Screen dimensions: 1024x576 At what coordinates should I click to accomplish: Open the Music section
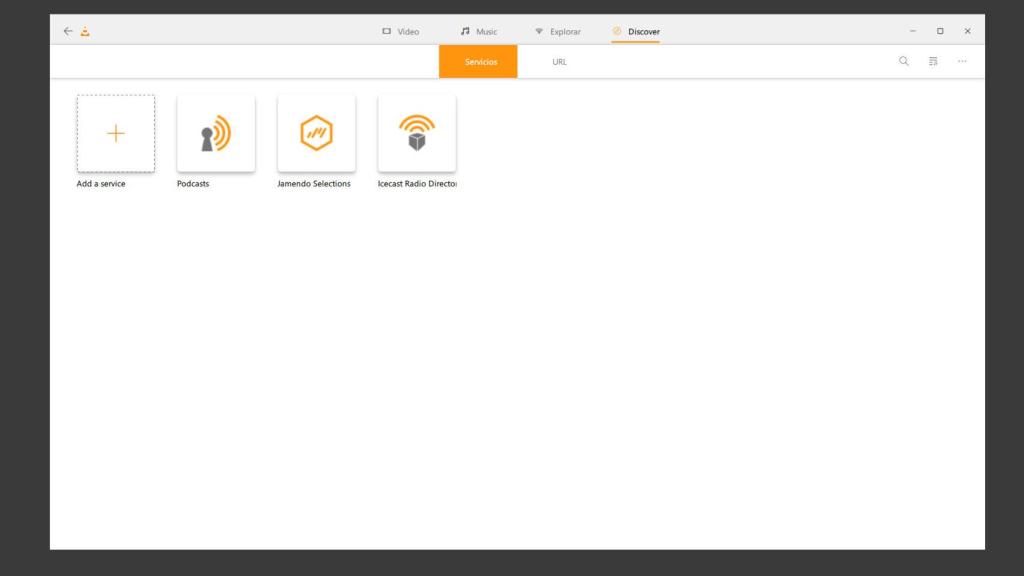pyautogui.click(x=480, y=31)
